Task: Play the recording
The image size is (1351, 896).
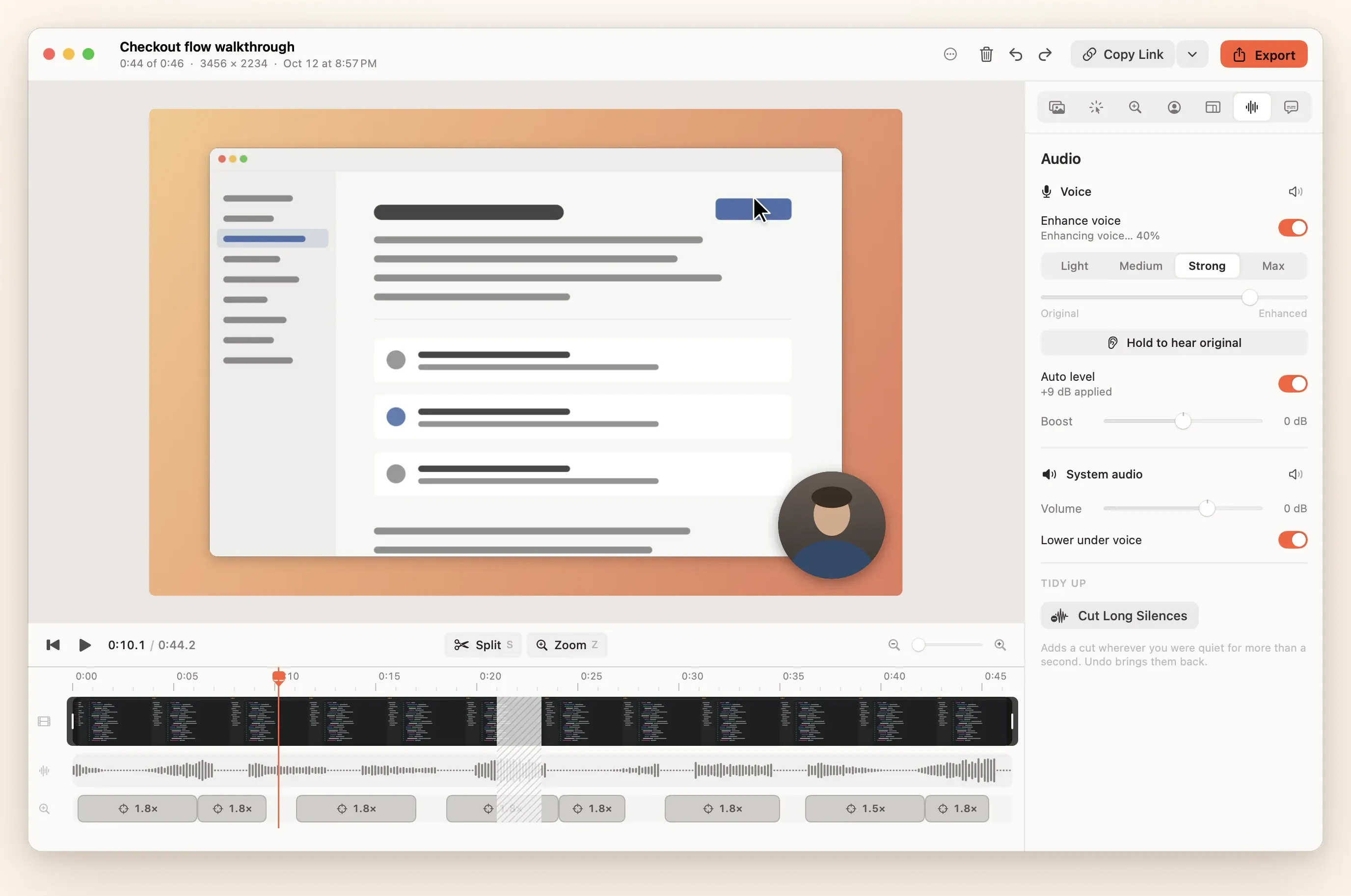Action: 84,645
